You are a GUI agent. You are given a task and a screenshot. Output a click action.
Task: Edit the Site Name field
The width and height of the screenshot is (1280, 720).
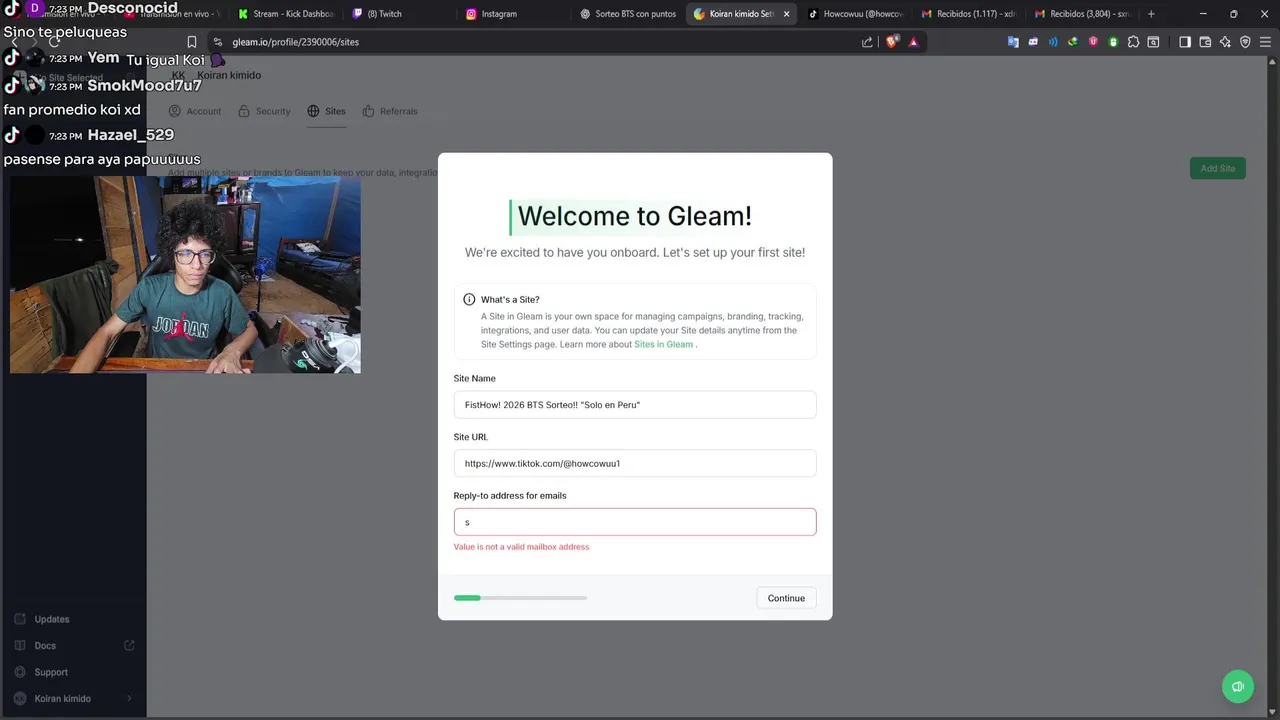pos(635,405)
